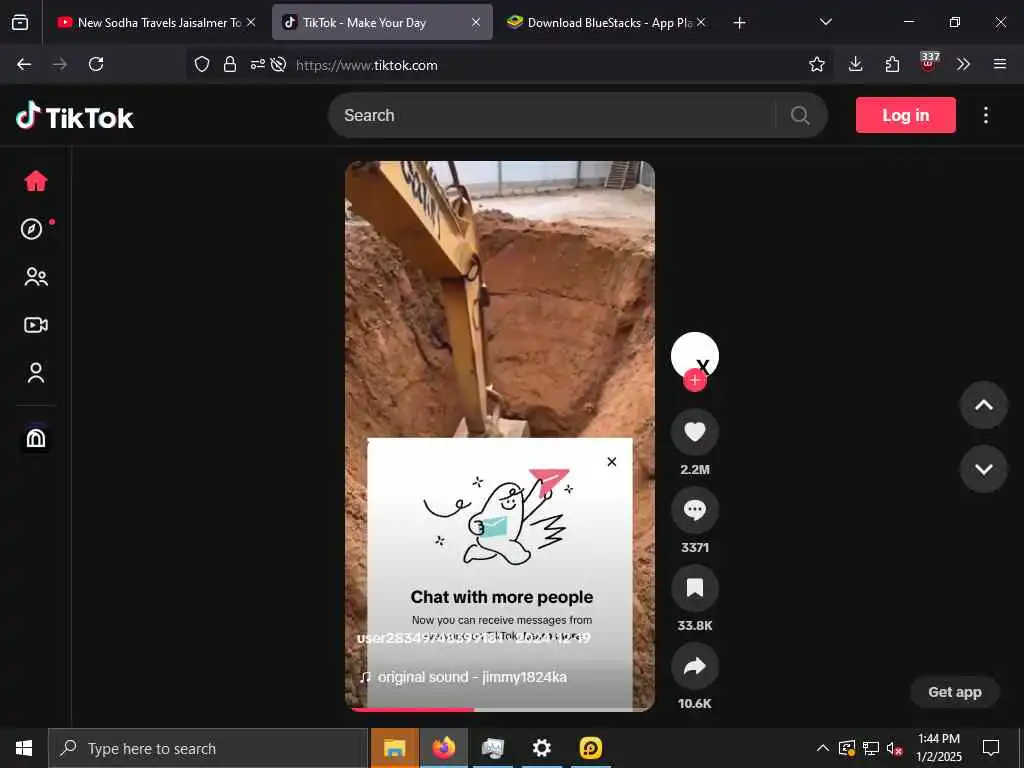Viewport: 1024px width, 768px height.
Task: Close the Sodha Travels tab
Action: pyautogui.click(x=251, y=22)
